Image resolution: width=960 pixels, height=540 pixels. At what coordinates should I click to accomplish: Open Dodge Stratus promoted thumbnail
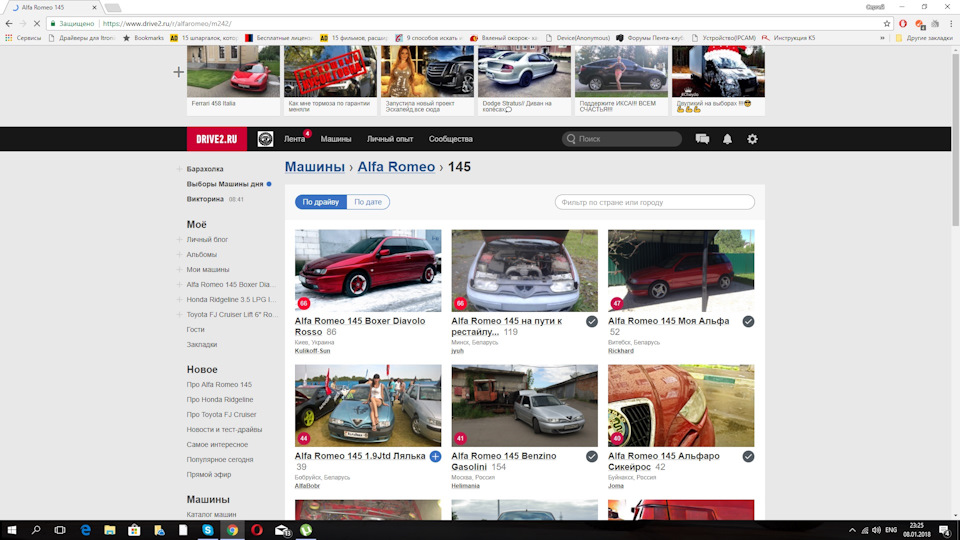pyautogui.click(x=524, y=72)
